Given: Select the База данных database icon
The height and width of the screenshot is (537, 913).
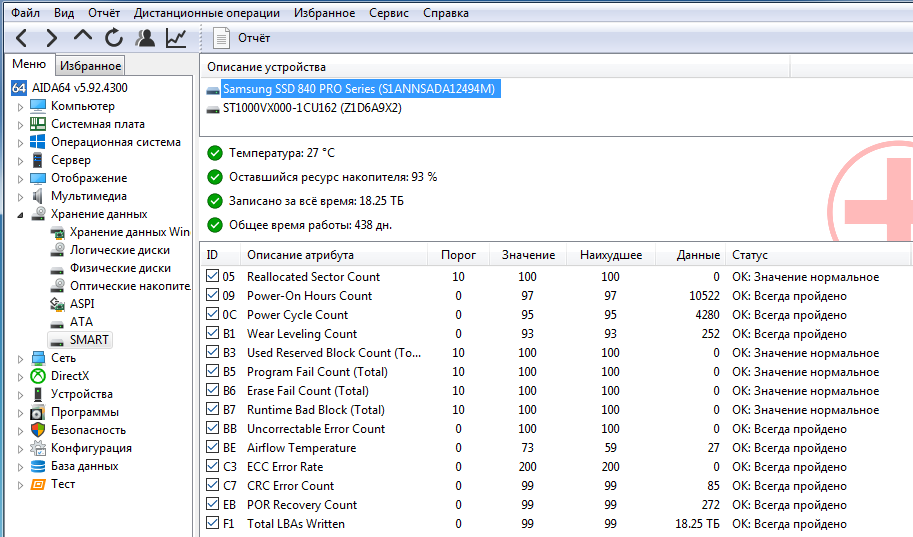Looking at the screenshot, I should point(38,467).
